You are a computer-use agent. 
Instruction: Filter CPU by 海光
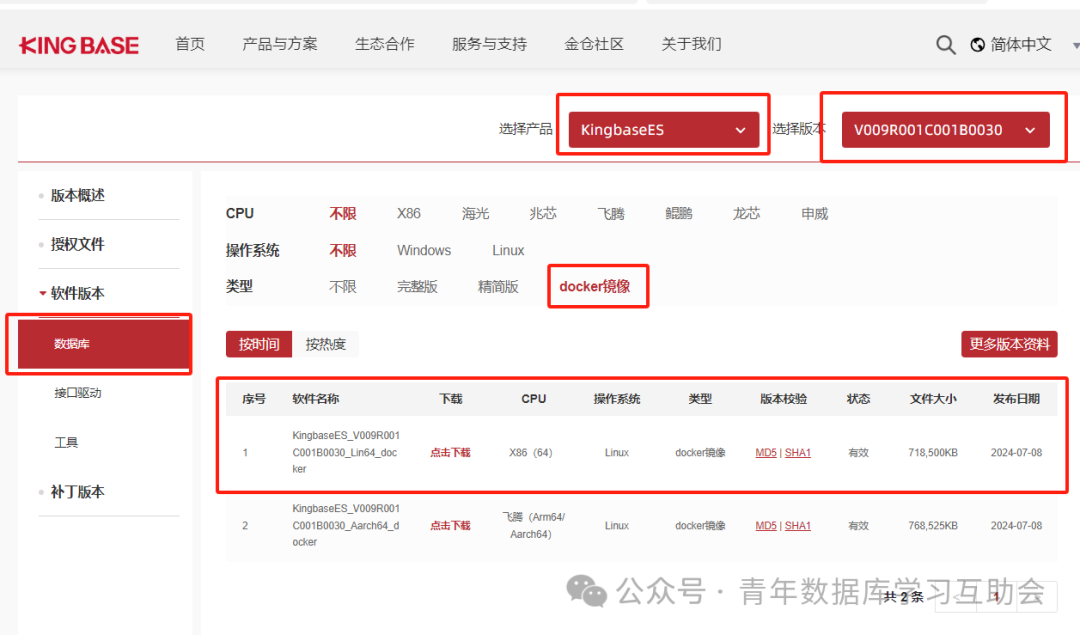(x=475, y=214)
